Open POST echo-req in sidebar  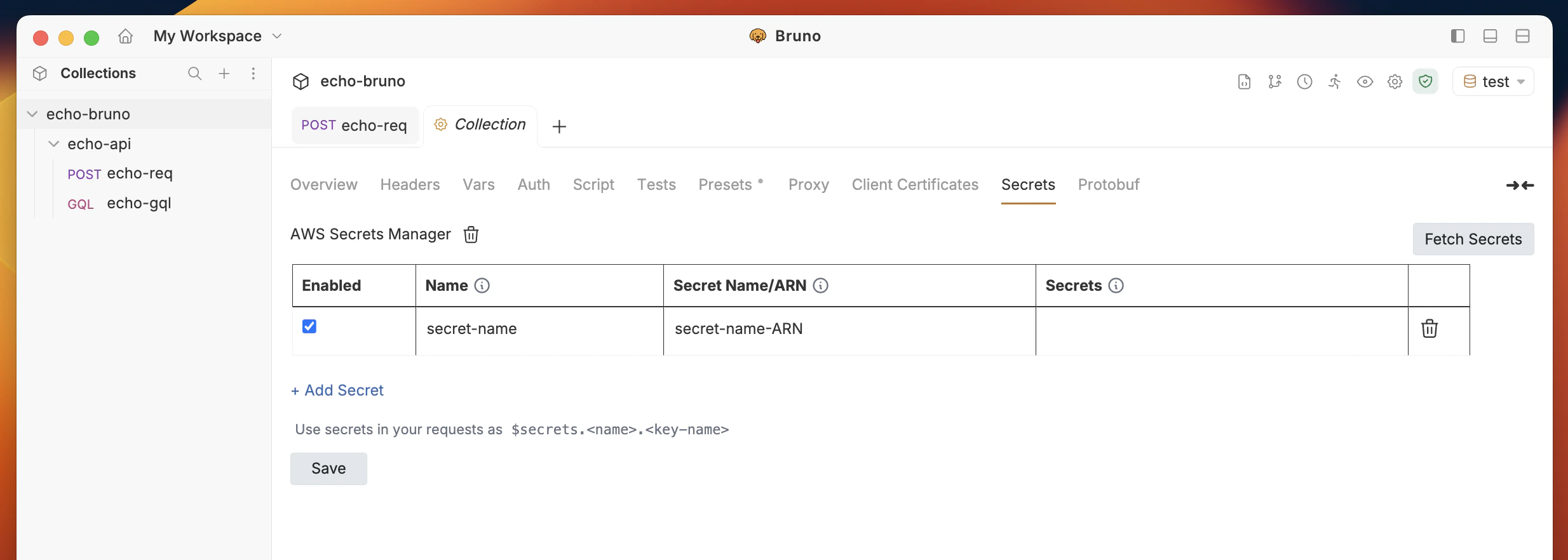coord(120,173)
